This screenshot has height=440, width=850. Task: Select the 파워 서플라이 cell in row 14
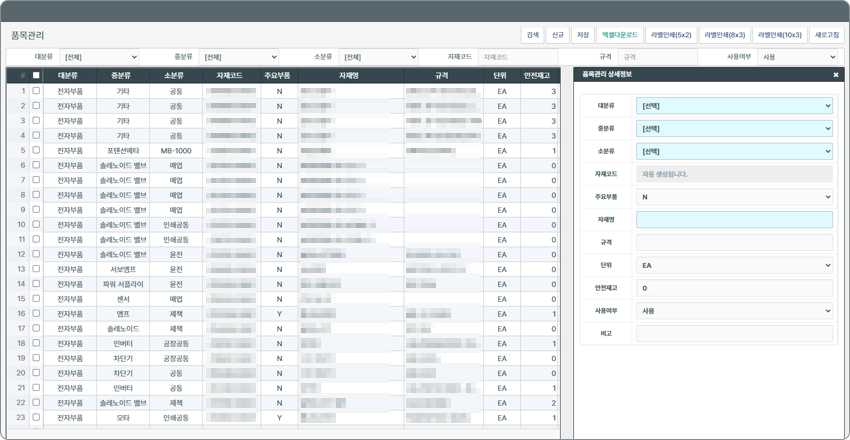pyautogui.click(x=123, y=283)
